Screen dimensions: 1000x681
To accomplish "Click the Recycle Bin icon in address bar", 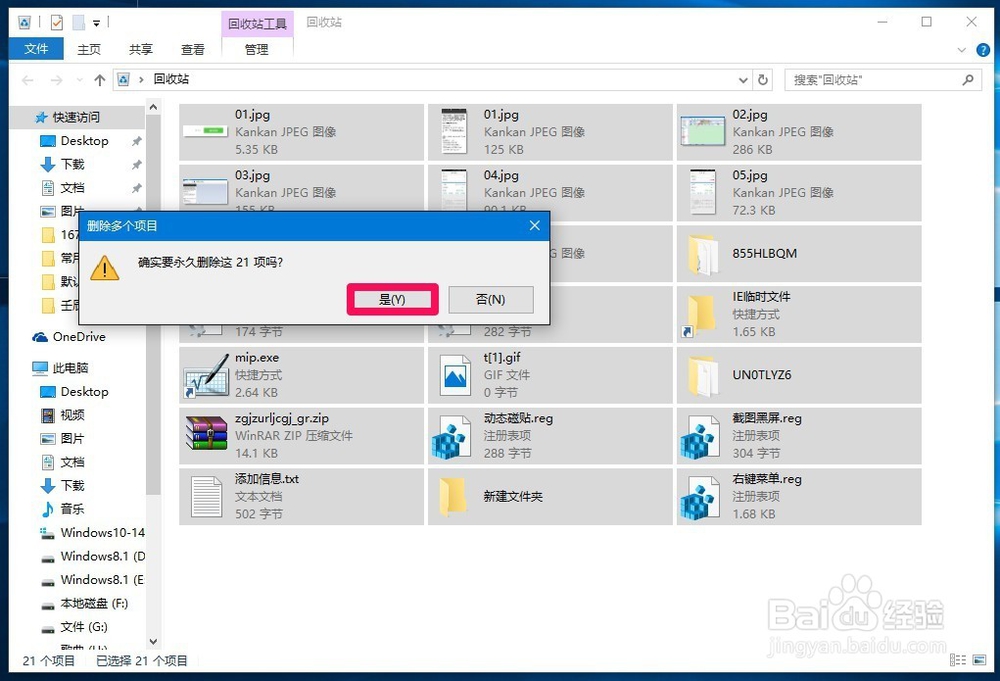I will pyautogui.click(x=122, y=79).
